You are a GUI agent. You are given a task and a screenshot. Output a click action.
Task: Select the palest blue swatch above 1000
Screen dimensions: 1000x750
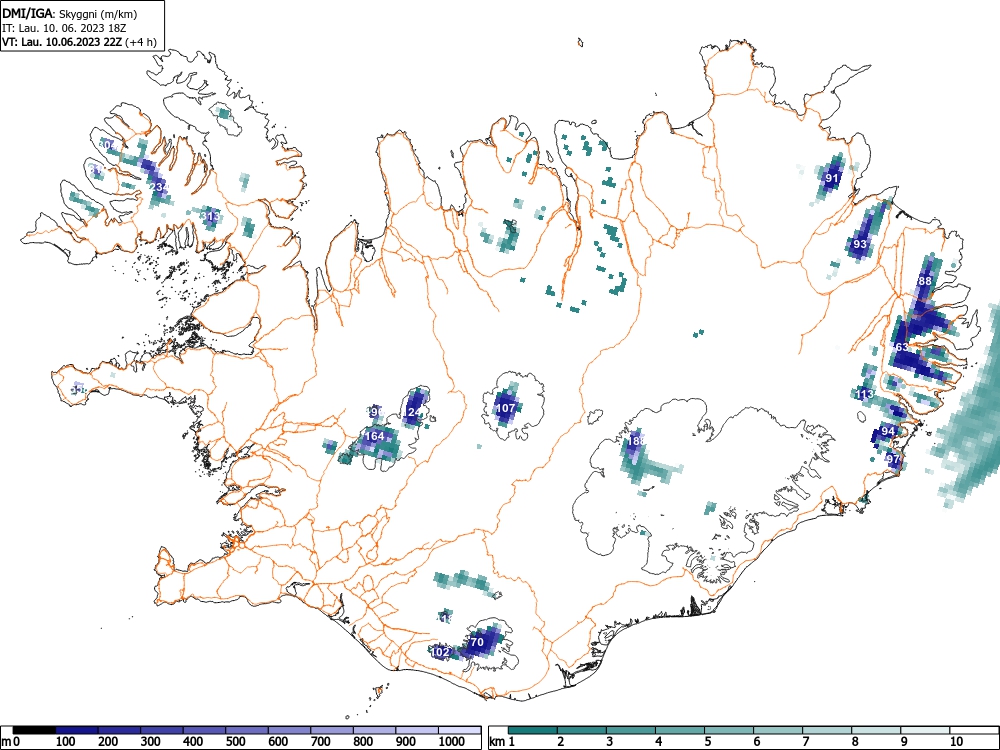459,730
